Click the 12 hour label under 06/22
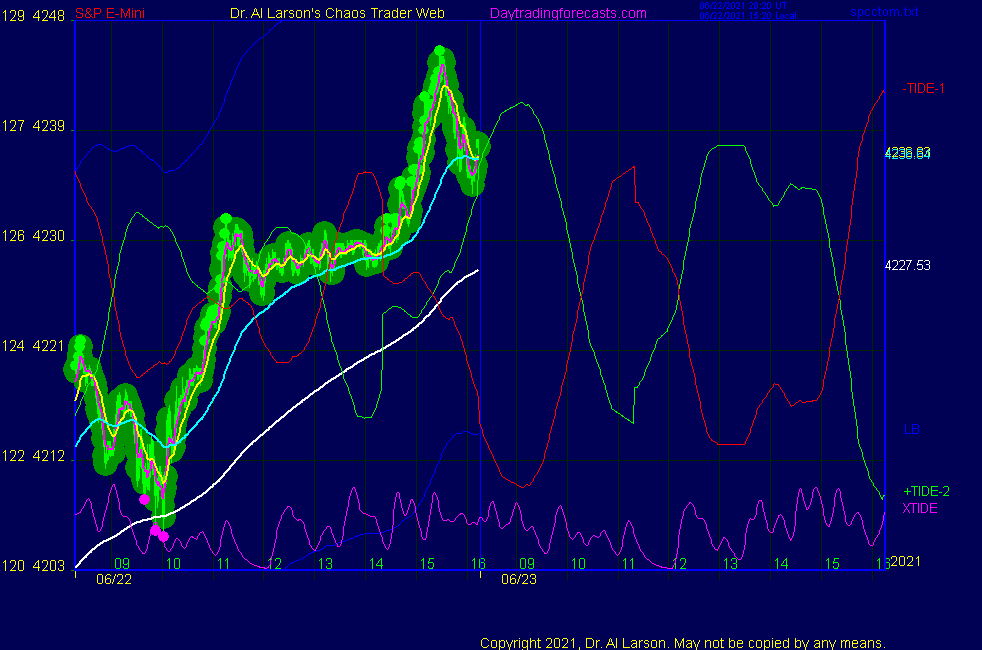The width and height of the screenshot is (982, 650). click(x=274, y=564)
